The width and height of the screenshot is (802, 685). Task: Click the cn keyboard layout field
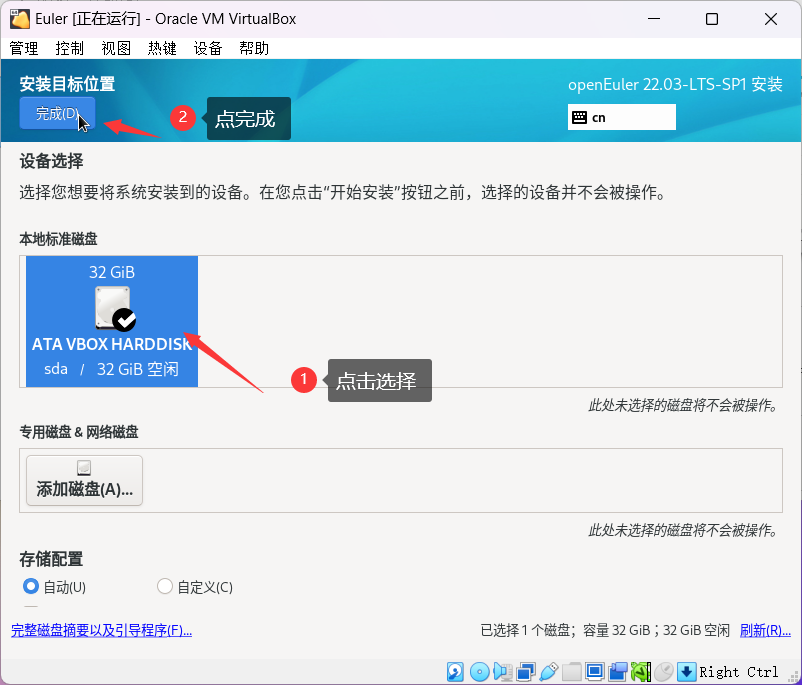point(621,117)
